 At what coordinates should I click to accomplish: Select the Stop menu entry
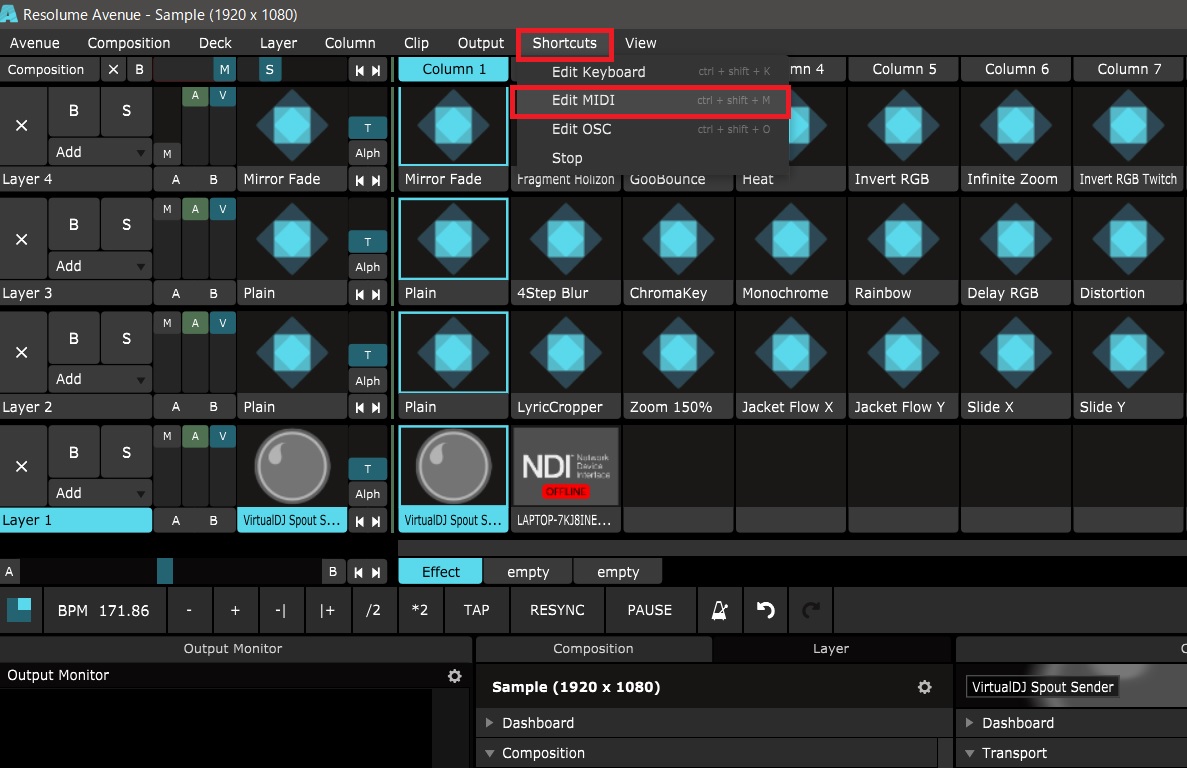point(651,158)
